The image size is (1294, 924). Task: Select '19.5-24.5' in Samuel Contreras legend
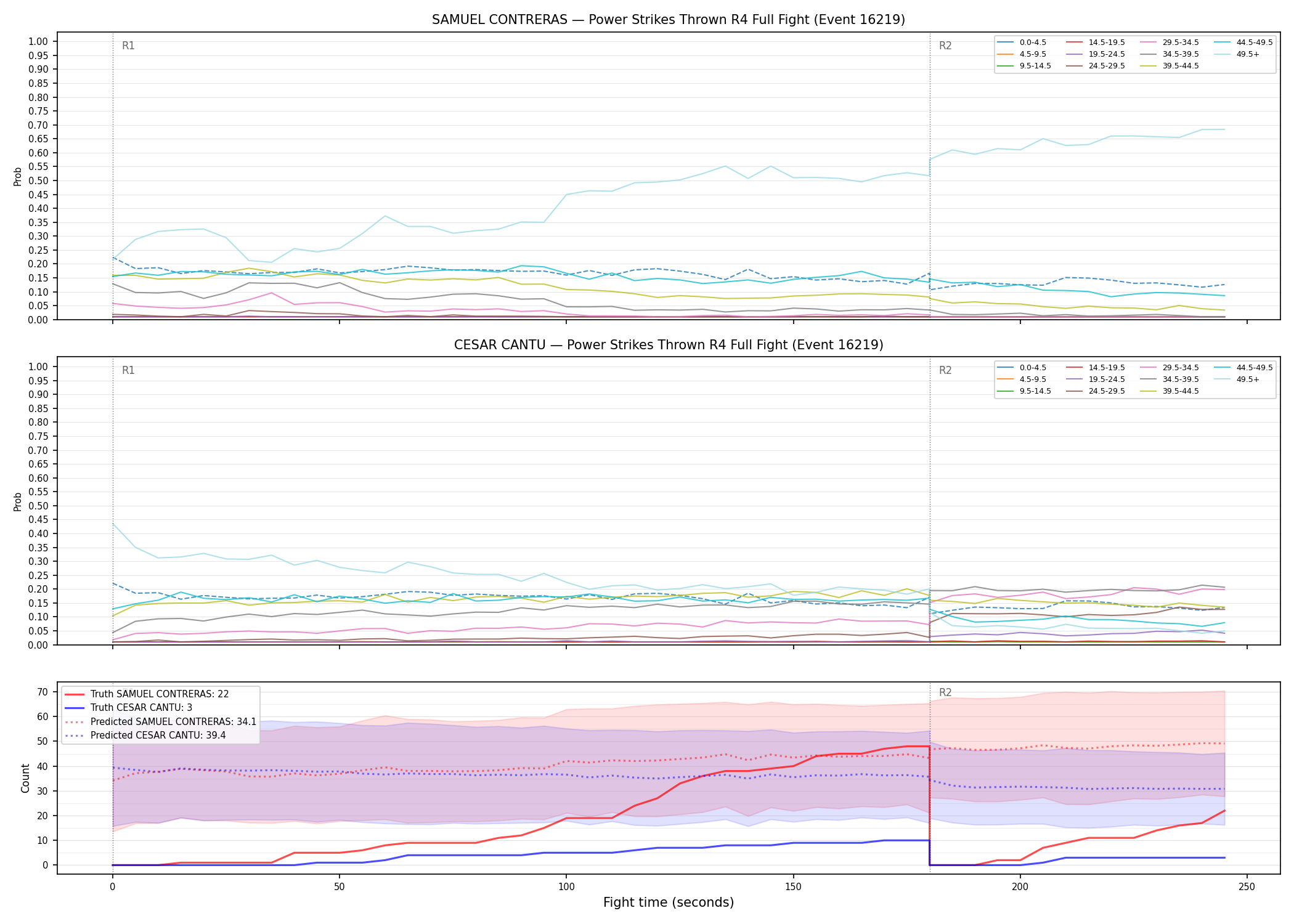[1097, 54]
